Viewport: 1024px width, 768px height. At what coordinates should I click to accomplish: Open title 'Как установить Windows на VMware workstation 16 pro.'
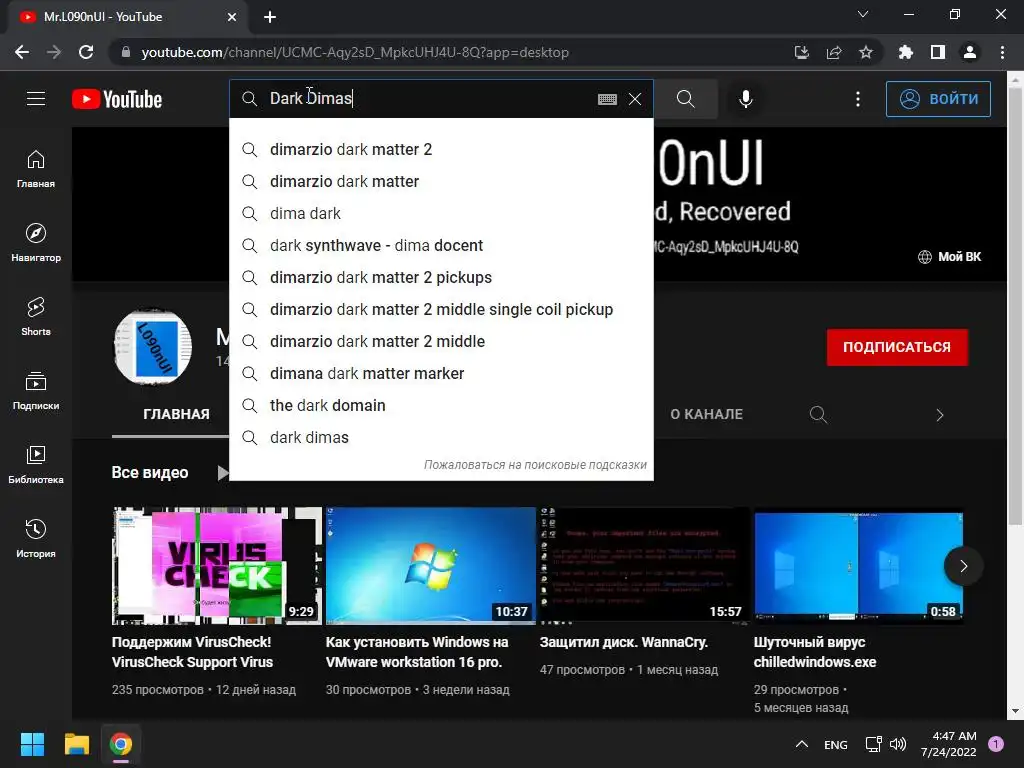[x=417, y=652]
